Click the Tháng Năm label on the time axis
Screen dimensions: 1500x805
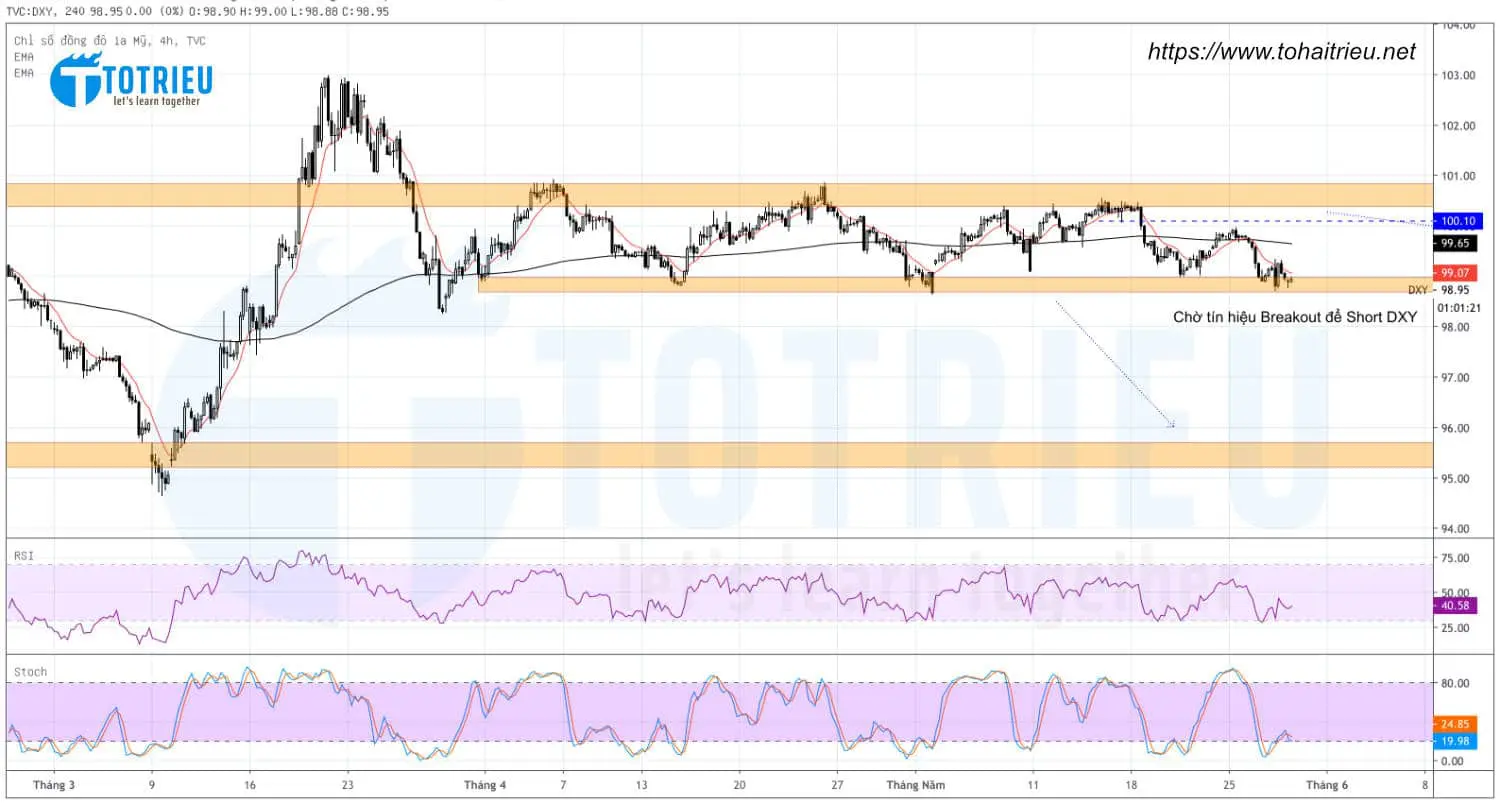pos(915,785)
